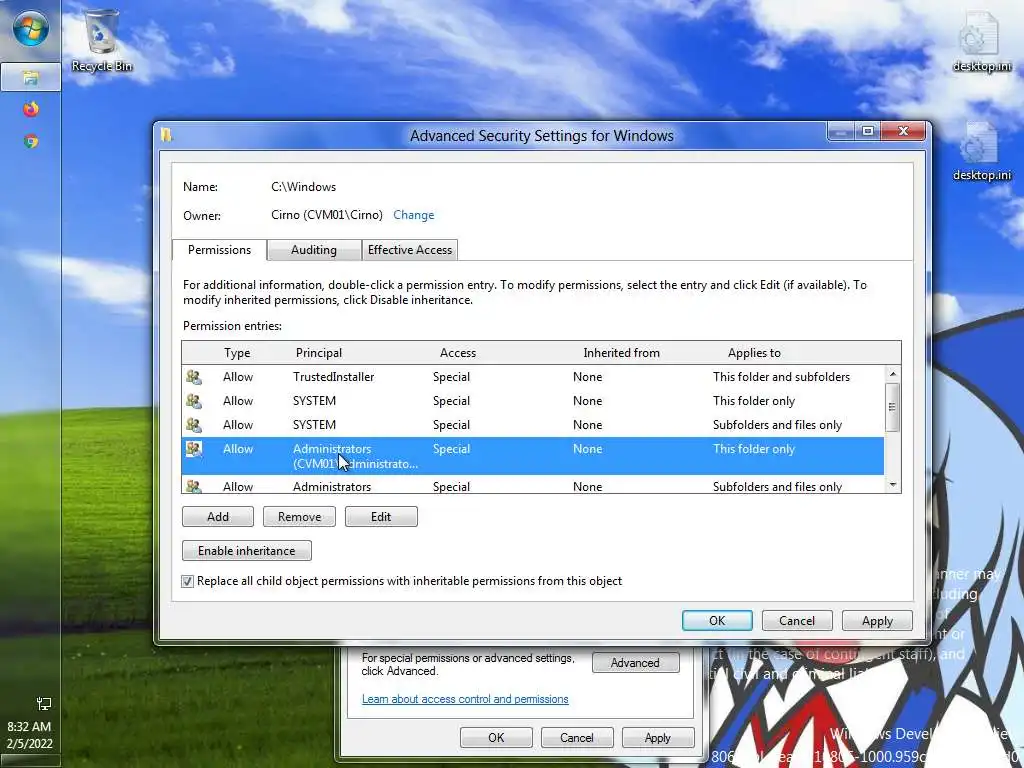1024x768 pixels.
Task: Click the Remove button
Action: [299, 517]
